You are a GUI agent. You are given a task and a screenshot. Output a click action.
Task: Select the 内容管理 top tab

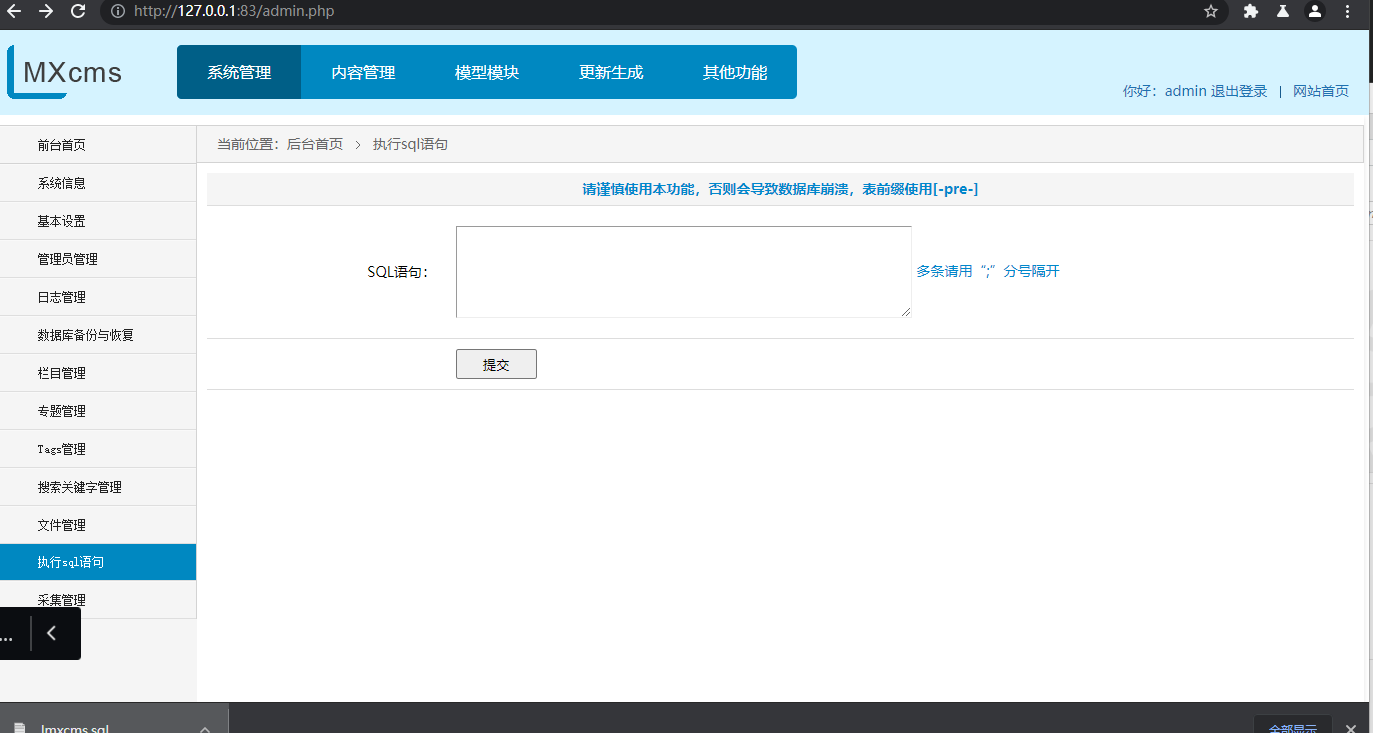click(363, 72)
